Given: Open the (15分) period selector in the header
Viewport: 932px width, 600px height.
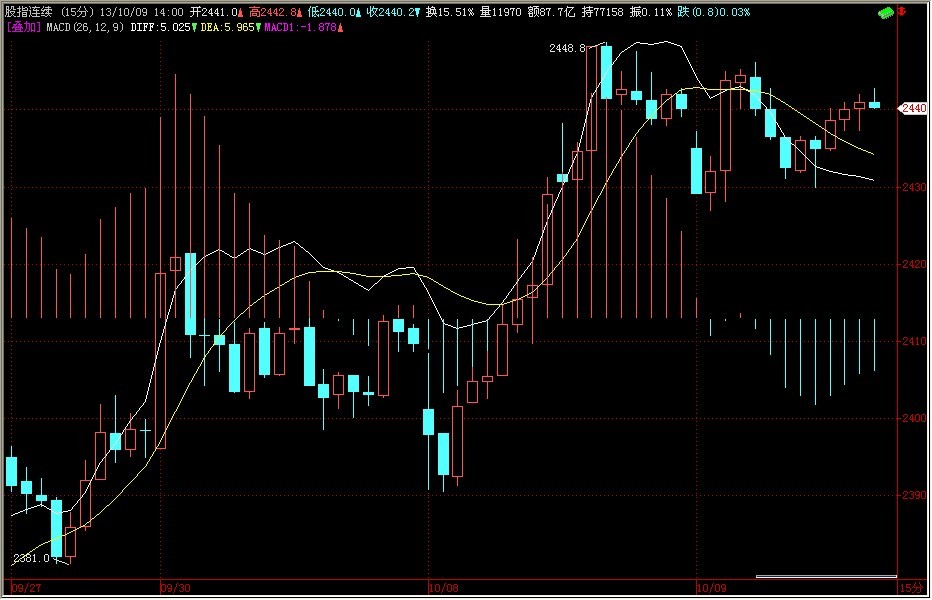Looking at the screenshot, I should click(x=76, y=11).
